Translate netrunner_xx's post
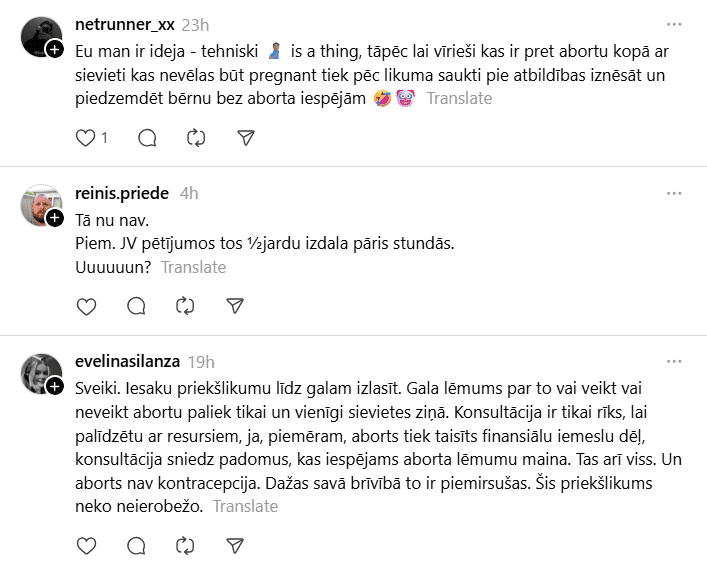Screen dimensions: 707x562 (x=459, y=98)
